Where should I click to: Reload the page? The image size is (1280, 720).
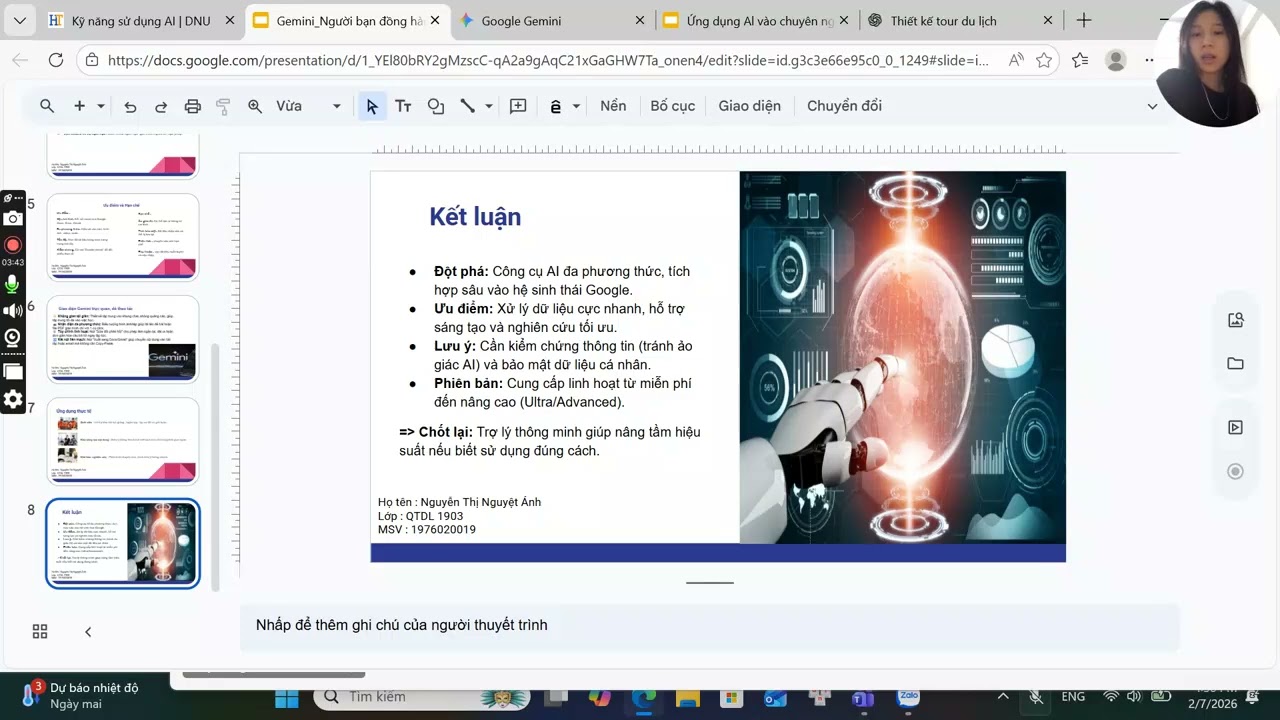click(56, 60)
